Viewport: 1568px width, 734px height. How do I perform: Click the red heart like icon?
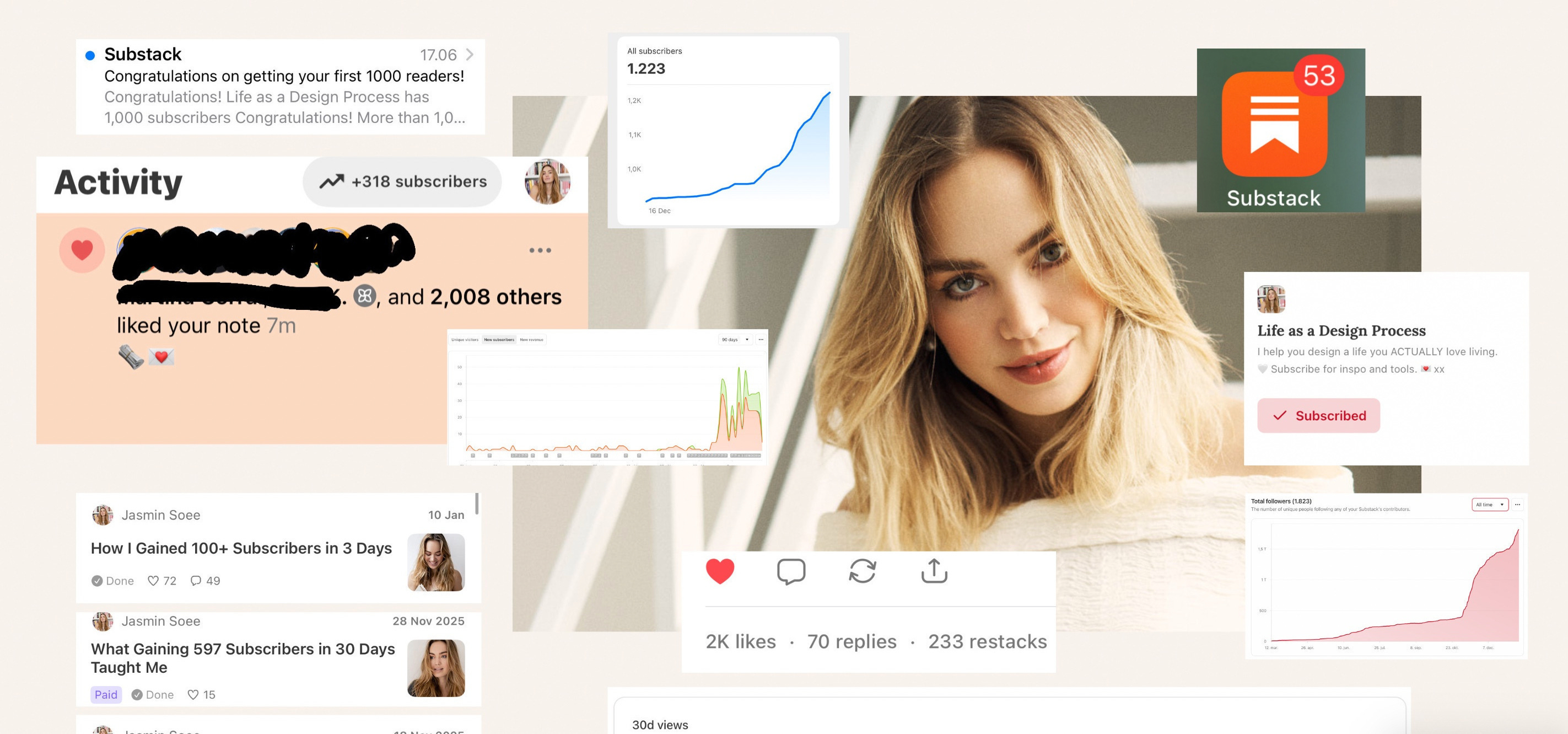[719, 571]
